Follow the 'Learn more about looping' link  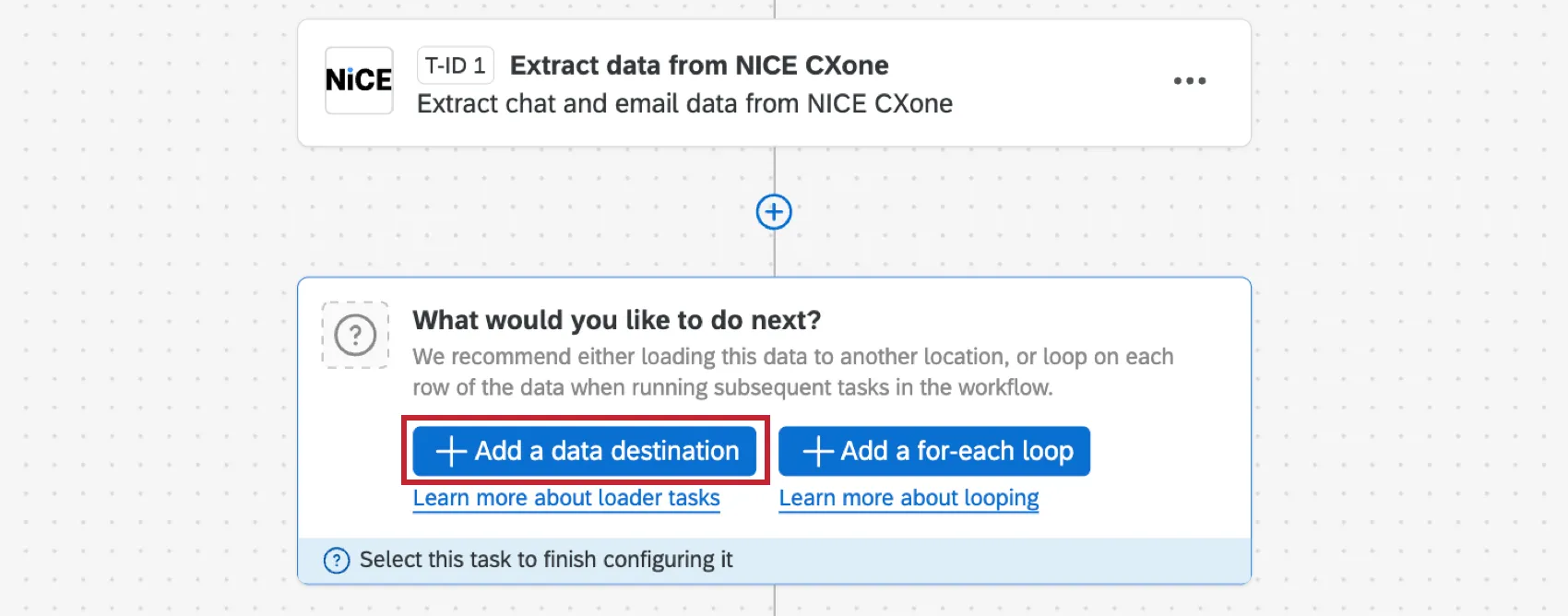pyautogui.click(x=909, y=498)
